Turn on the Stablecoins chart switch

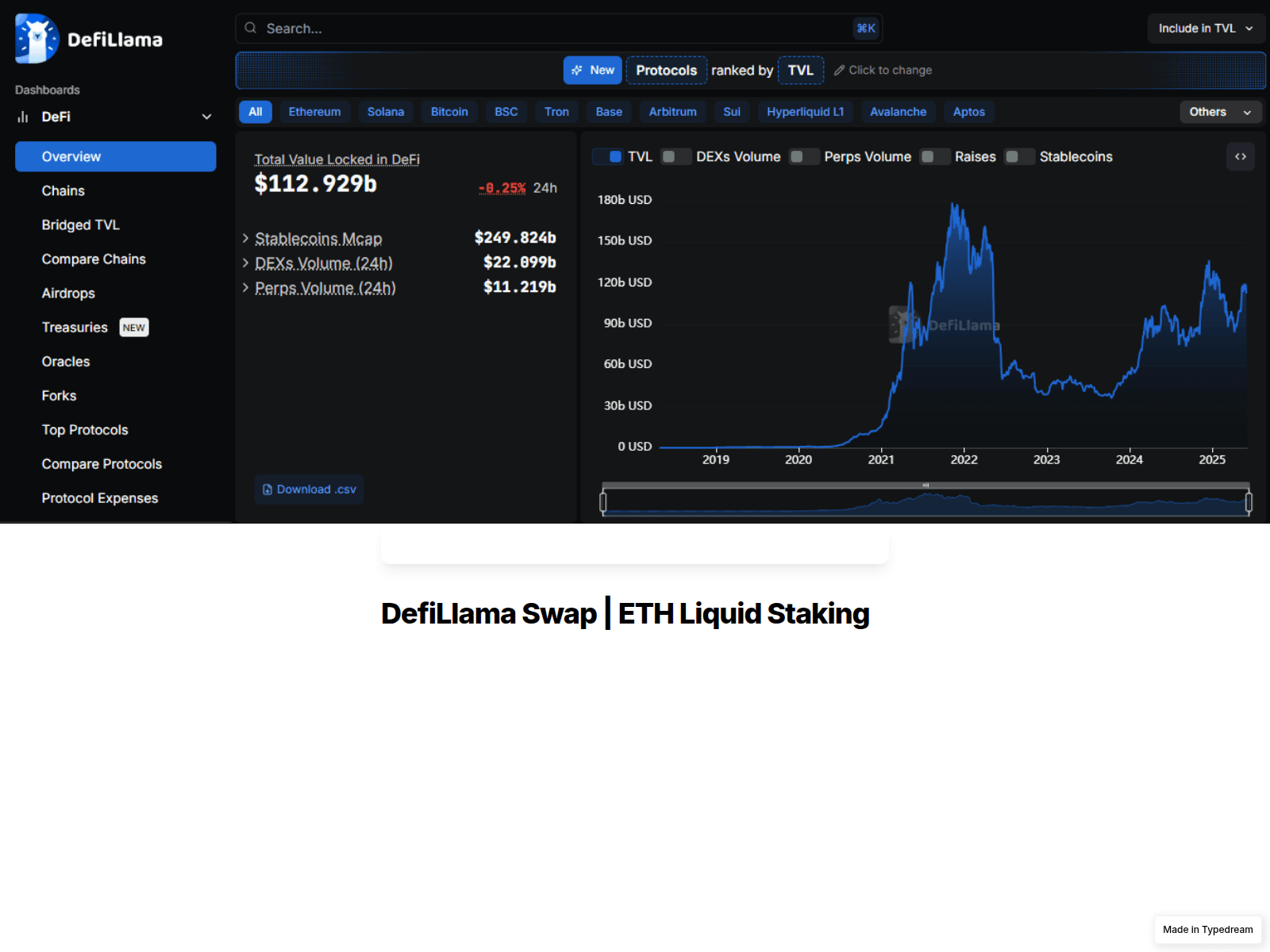(x=1020, y=157)
